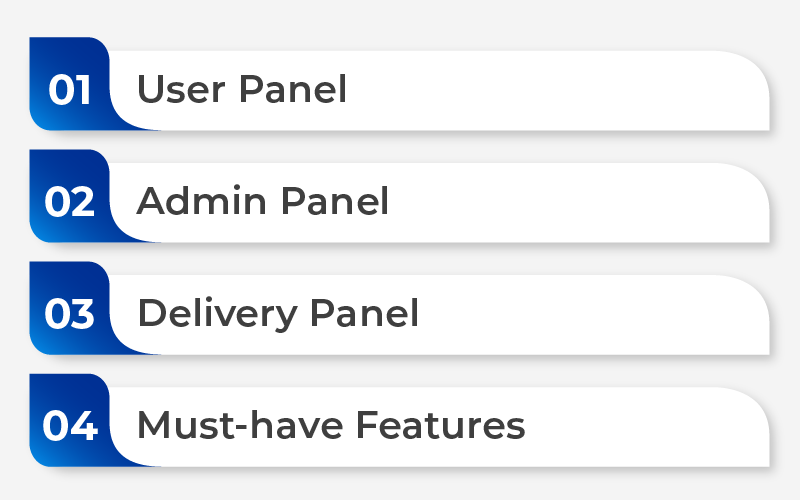Viewport: 800px width, 500px height.
Task: Click the word "User" in the first row
Action: (181, 89)
